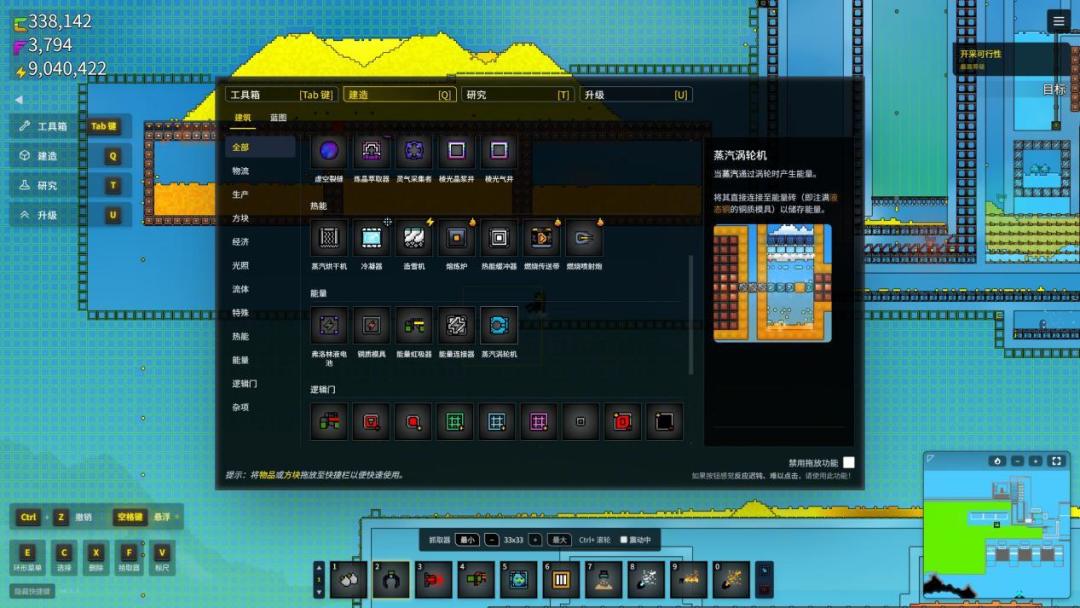The width and height of the screenshot is (1080, 608).
Task: Select the 棱光晶泵井 building icon
Action: click(x=457, y=151)
